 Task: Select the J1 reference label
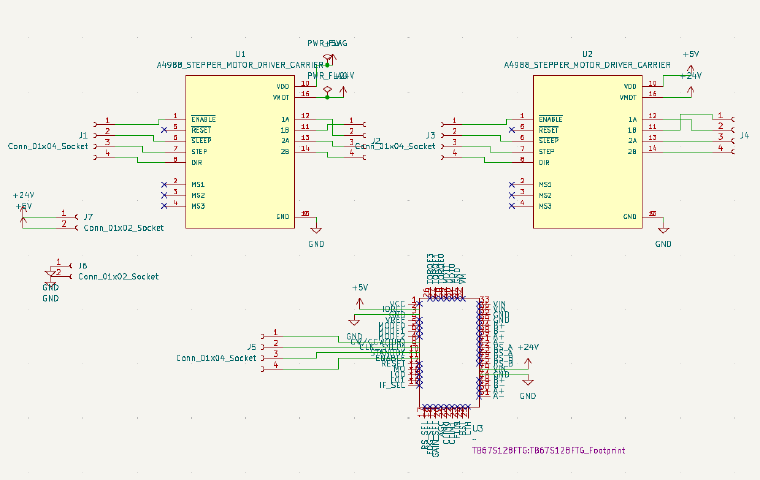click(x=83, y=135)
